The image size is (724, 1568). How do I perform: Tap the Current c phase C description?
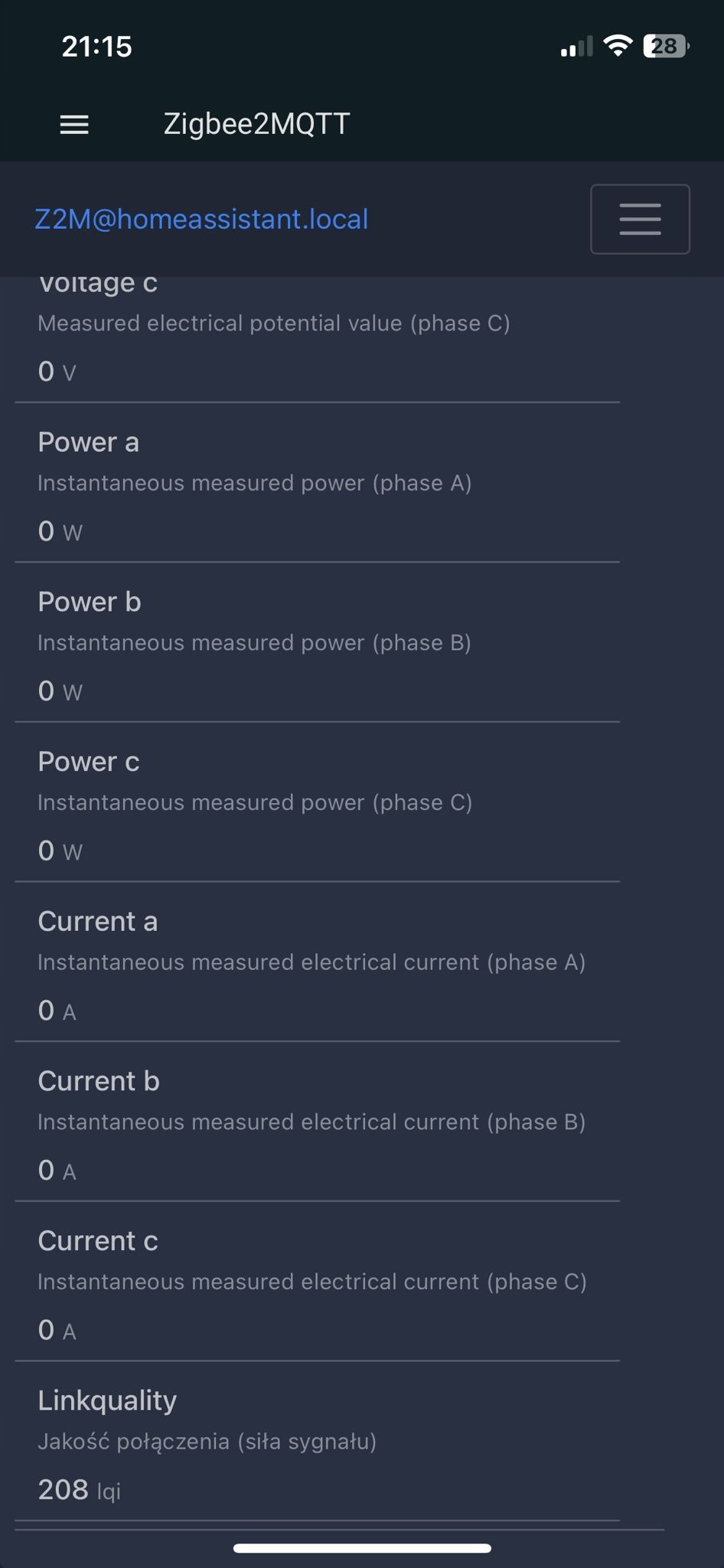tap(311, 1282)
